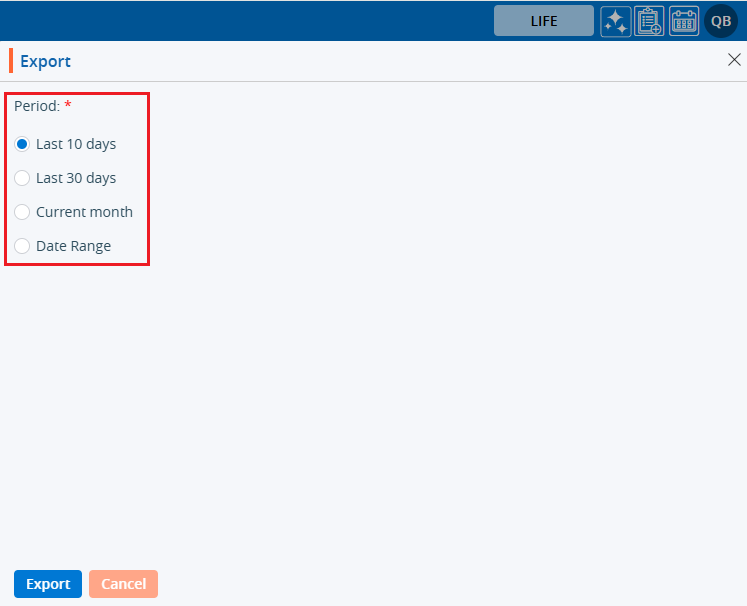Select the Last 10 days radio button
747x606 pixels.
[x=22, y=144]
